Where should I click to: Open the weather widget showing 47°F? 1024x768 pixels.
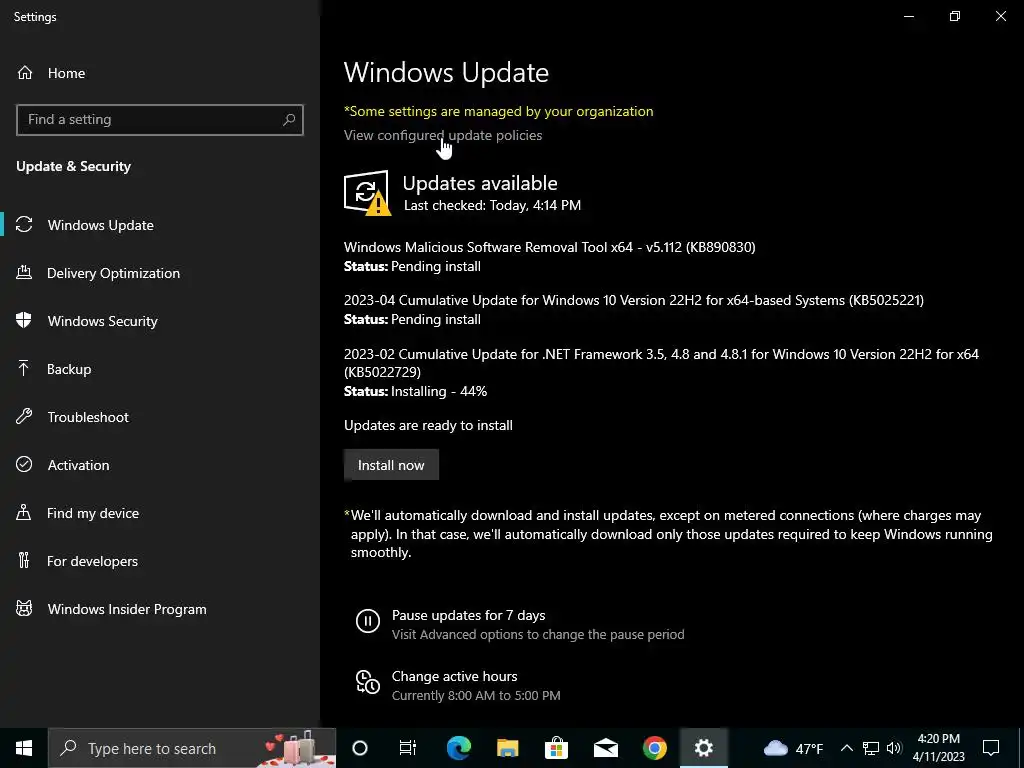click(x=793, y=748)
